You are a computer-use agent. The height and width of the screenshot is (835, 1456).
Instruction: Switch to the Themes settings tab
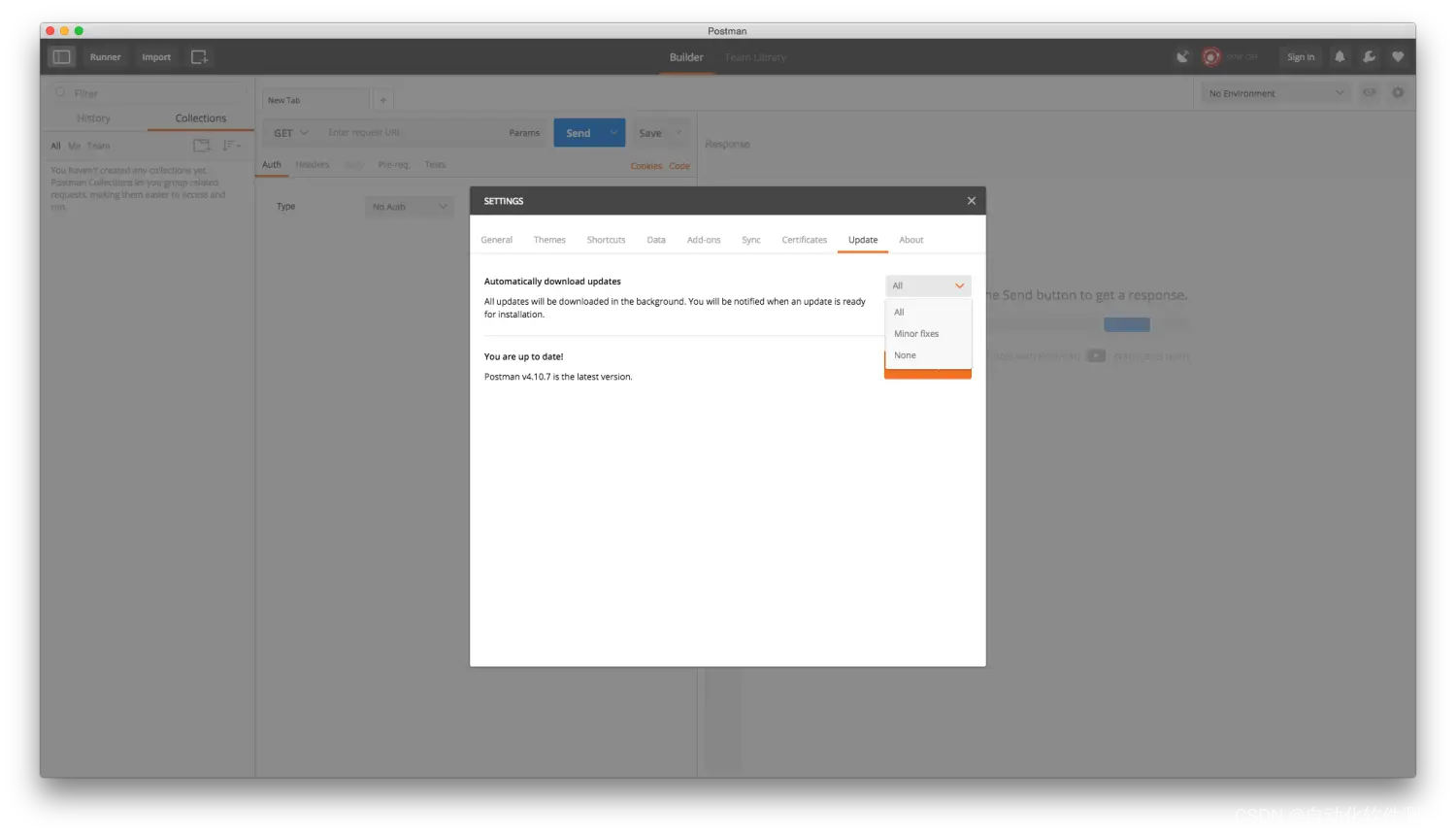549,240
